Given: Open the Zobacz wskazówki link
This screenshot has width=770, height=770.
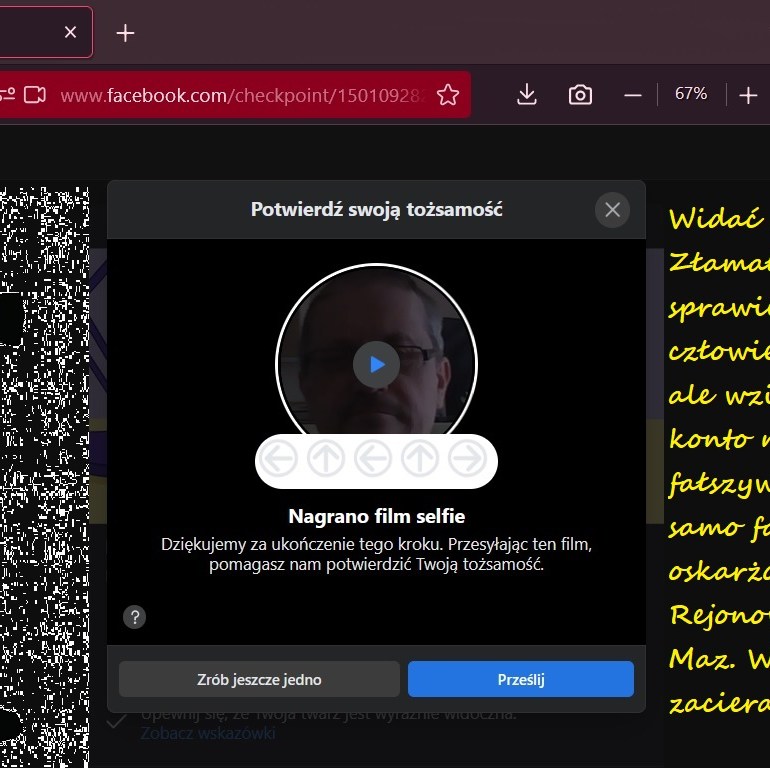Looking at the screenshot, I should click(208, 733).
